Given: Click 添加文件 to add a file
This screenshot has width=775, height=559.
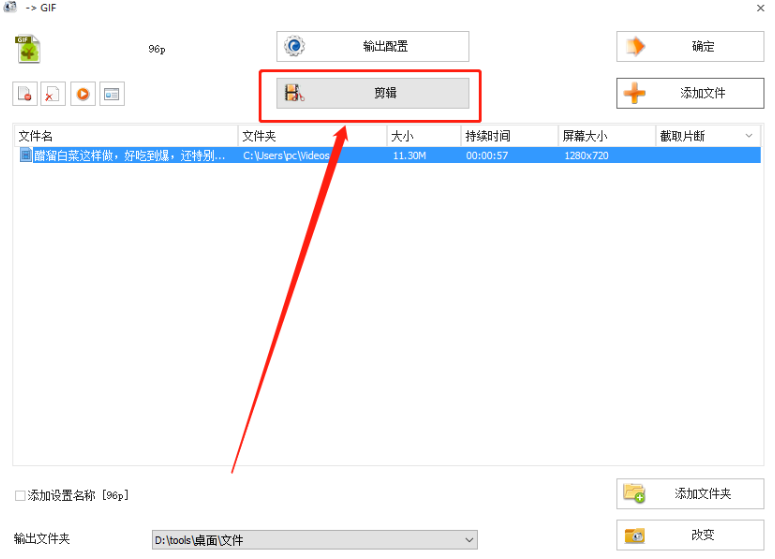Looking at the screenshot, I should [690, 93].
